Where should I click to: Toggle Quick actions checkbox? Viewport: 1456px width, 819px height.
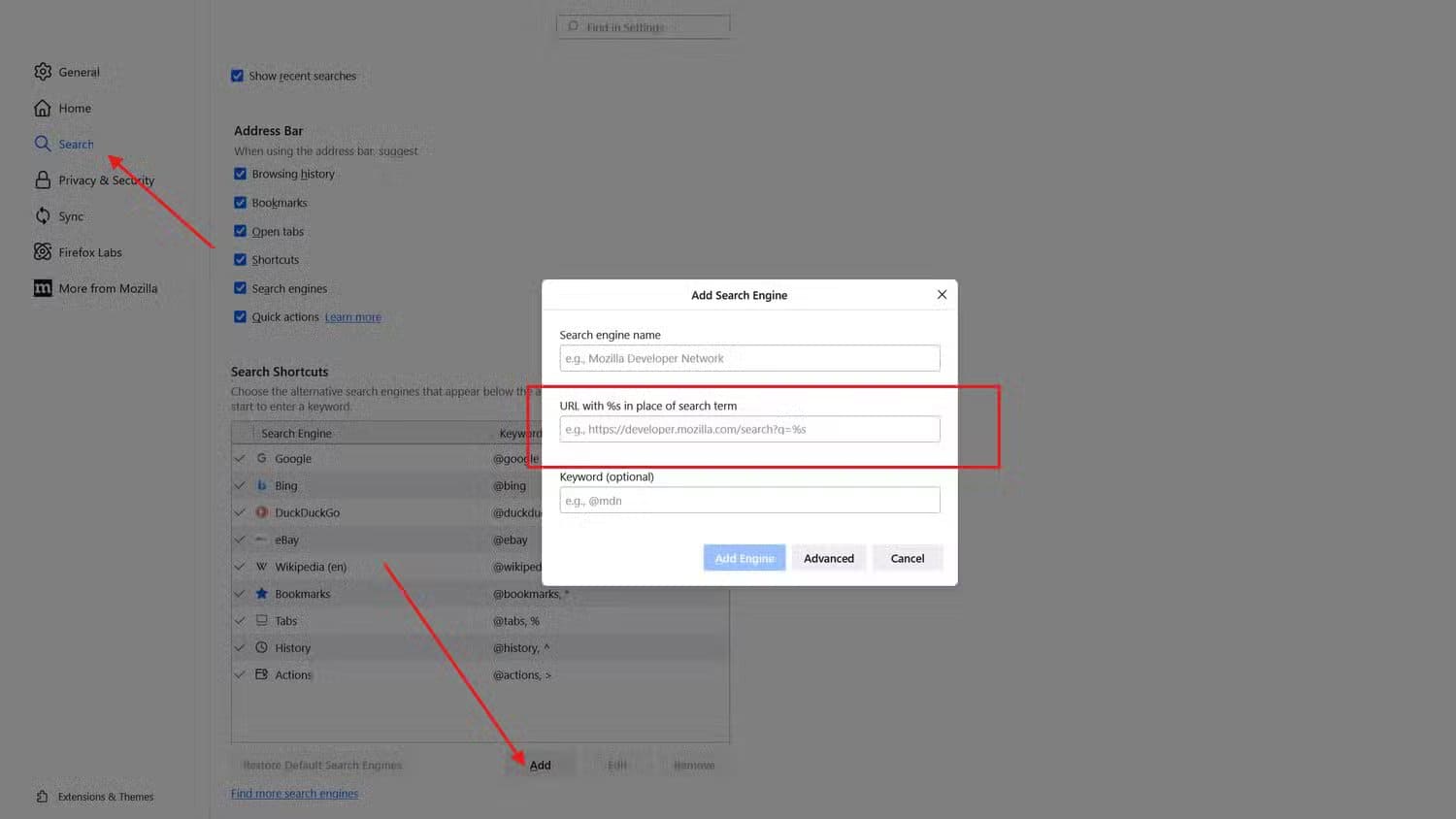[x=240, y=316]
